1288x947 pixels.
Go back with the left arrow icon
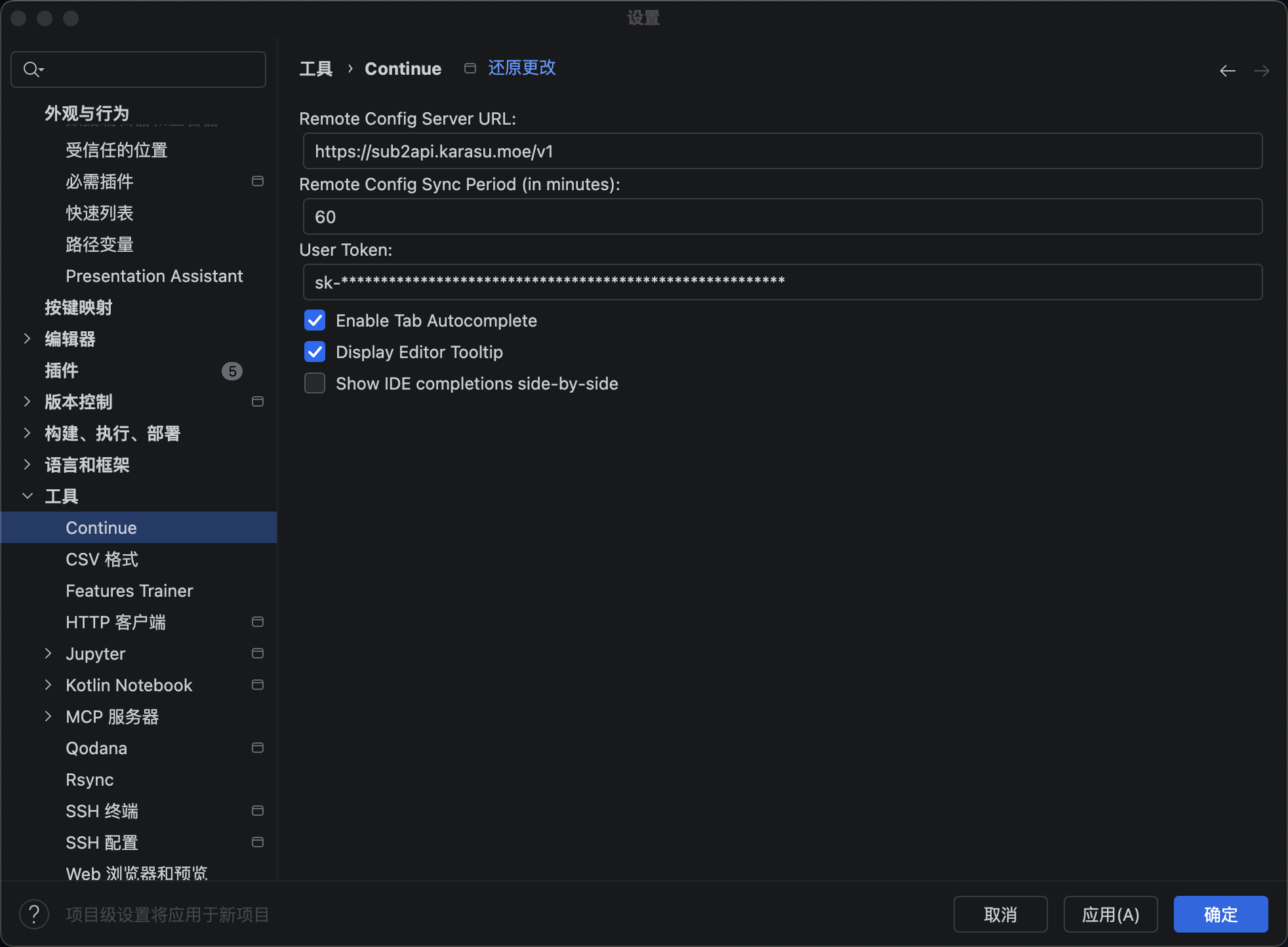pyautogui.click(x=1228, y=70)
